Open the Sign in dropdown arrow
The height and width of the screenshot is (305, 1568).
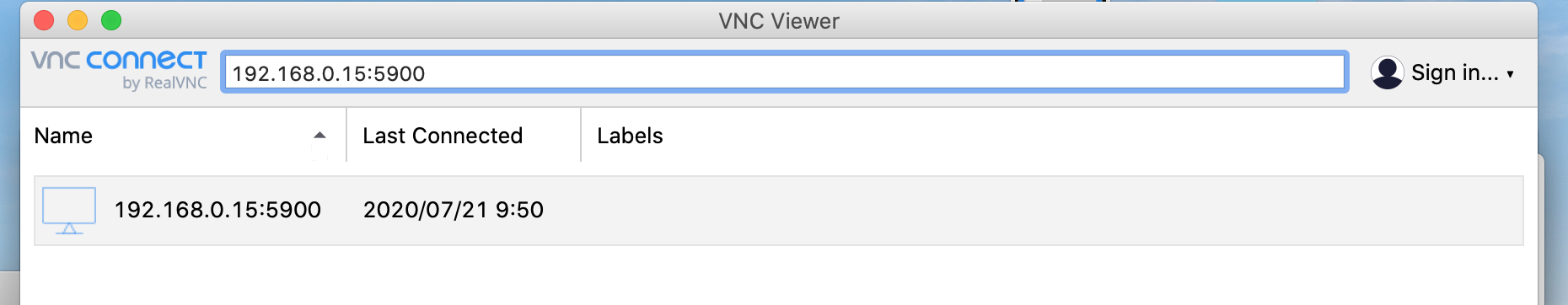pyautogui.click(x=1510, y=74)
